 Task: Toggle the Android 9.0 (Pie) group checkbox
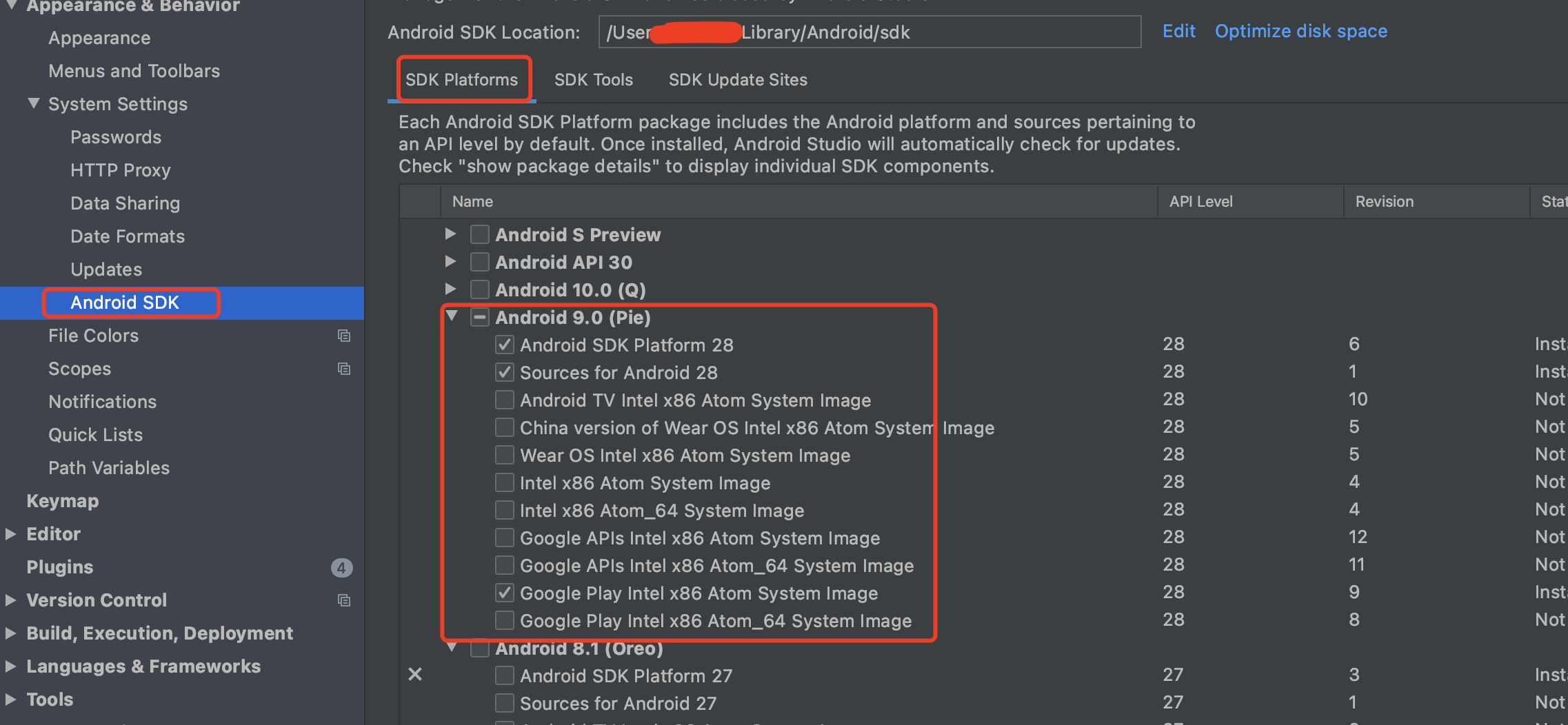coord(479,318)
